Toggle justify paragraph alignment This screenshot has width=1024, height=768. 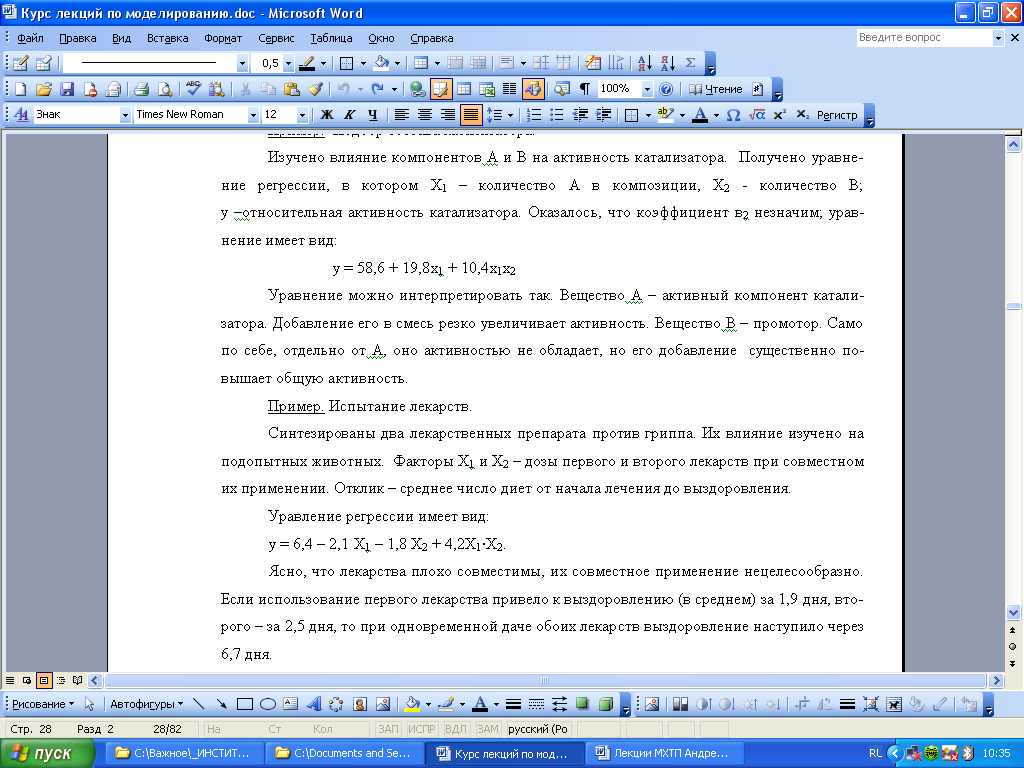[470, 115]
